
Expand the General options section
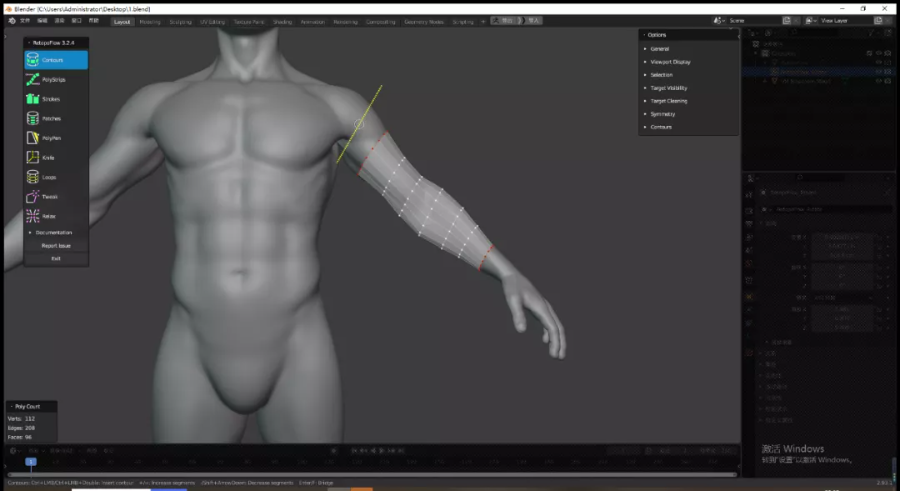click(x=660, y=48)
